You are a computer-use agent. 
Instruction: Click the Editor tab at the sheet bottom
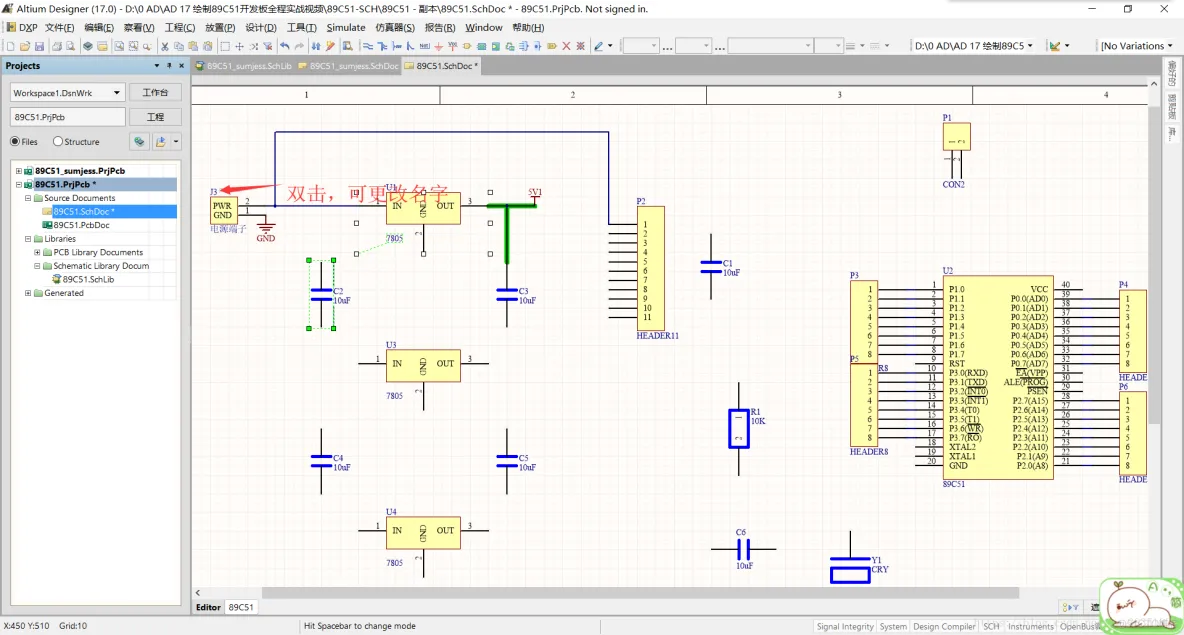(x=208, y=607)
